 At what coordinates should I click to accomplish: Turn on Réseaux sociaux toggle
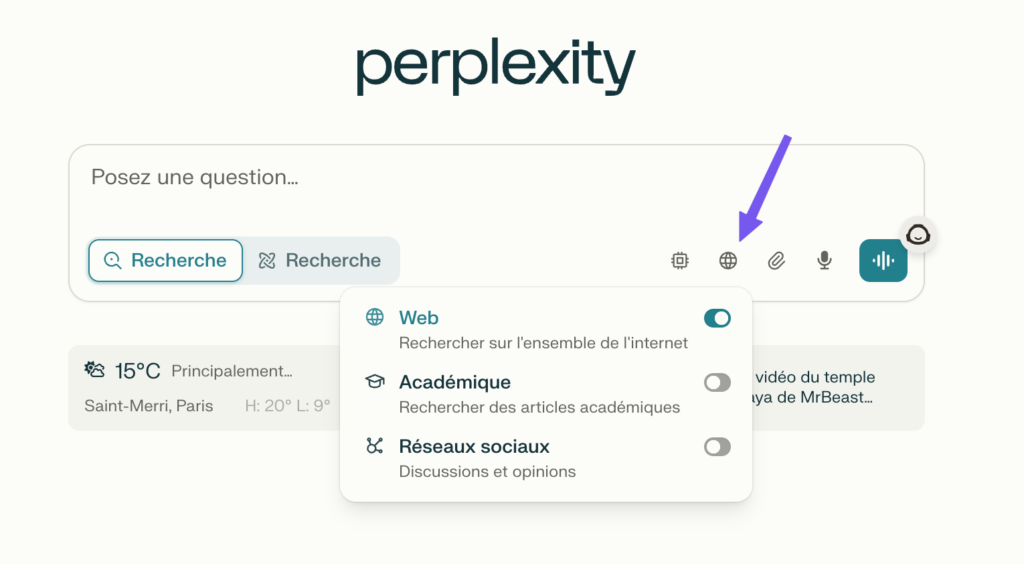pyautogui.click(x=717, y=446)
